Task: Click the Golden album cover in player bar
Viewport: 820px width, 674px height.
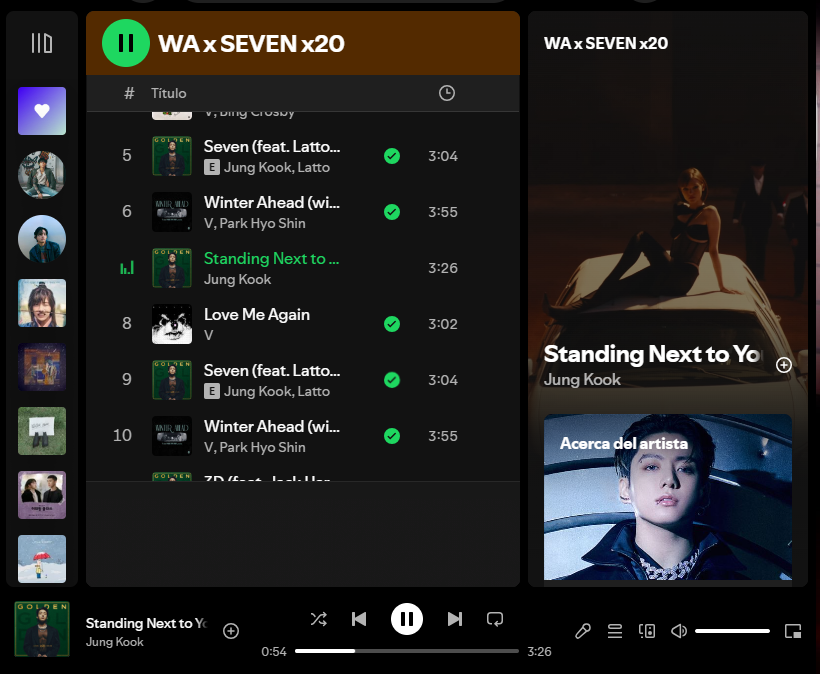Action: tap(42, 629)
